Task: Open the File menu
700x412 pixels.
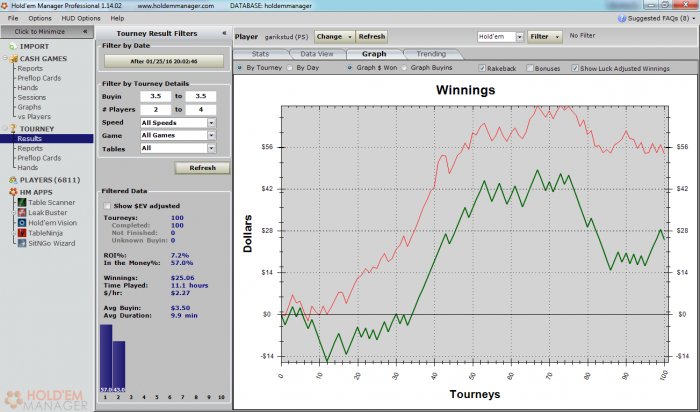Action: click(x=13, y=19)
